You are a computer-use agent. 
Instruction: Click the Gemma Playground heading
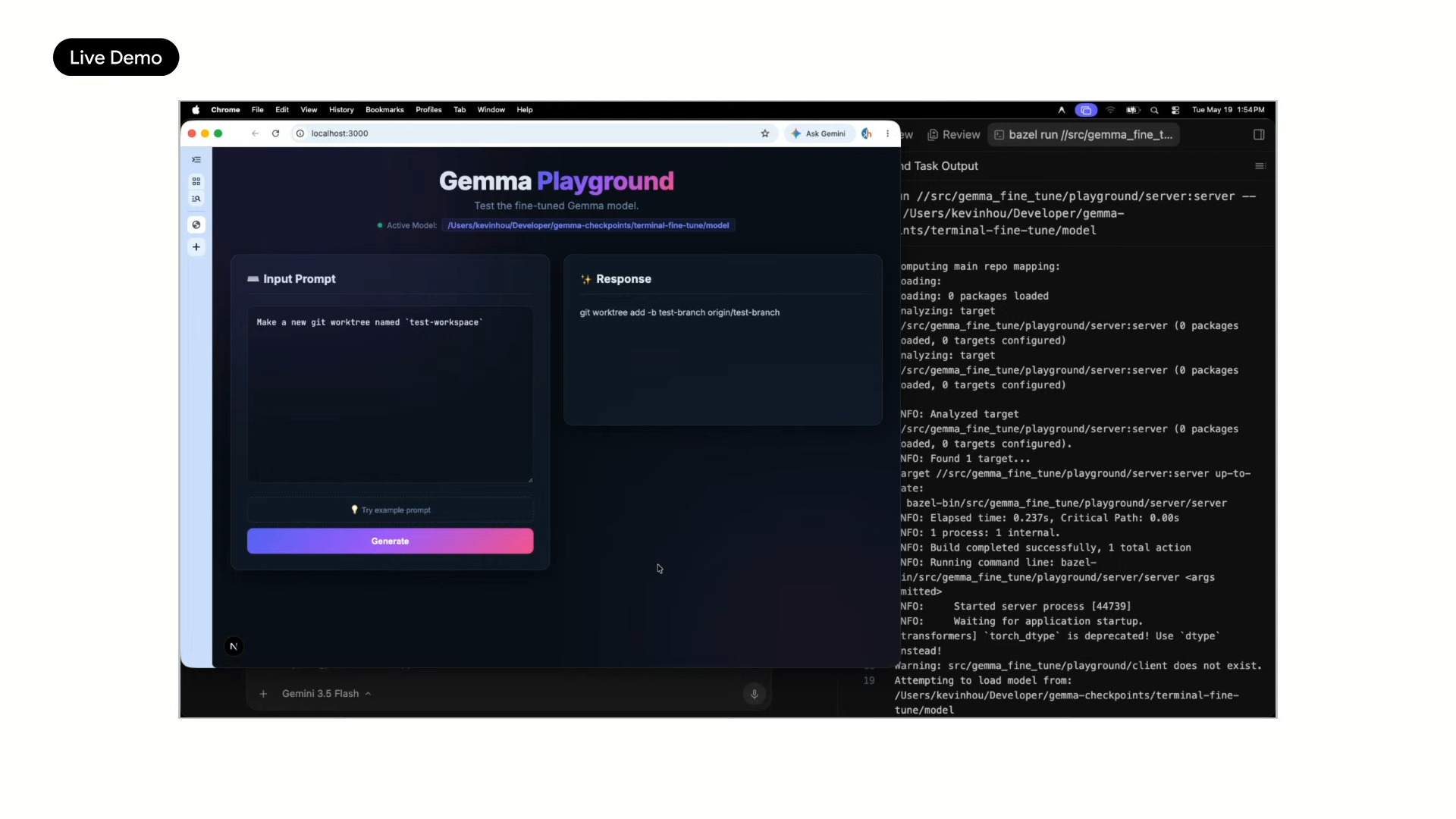tap(557, 181)
